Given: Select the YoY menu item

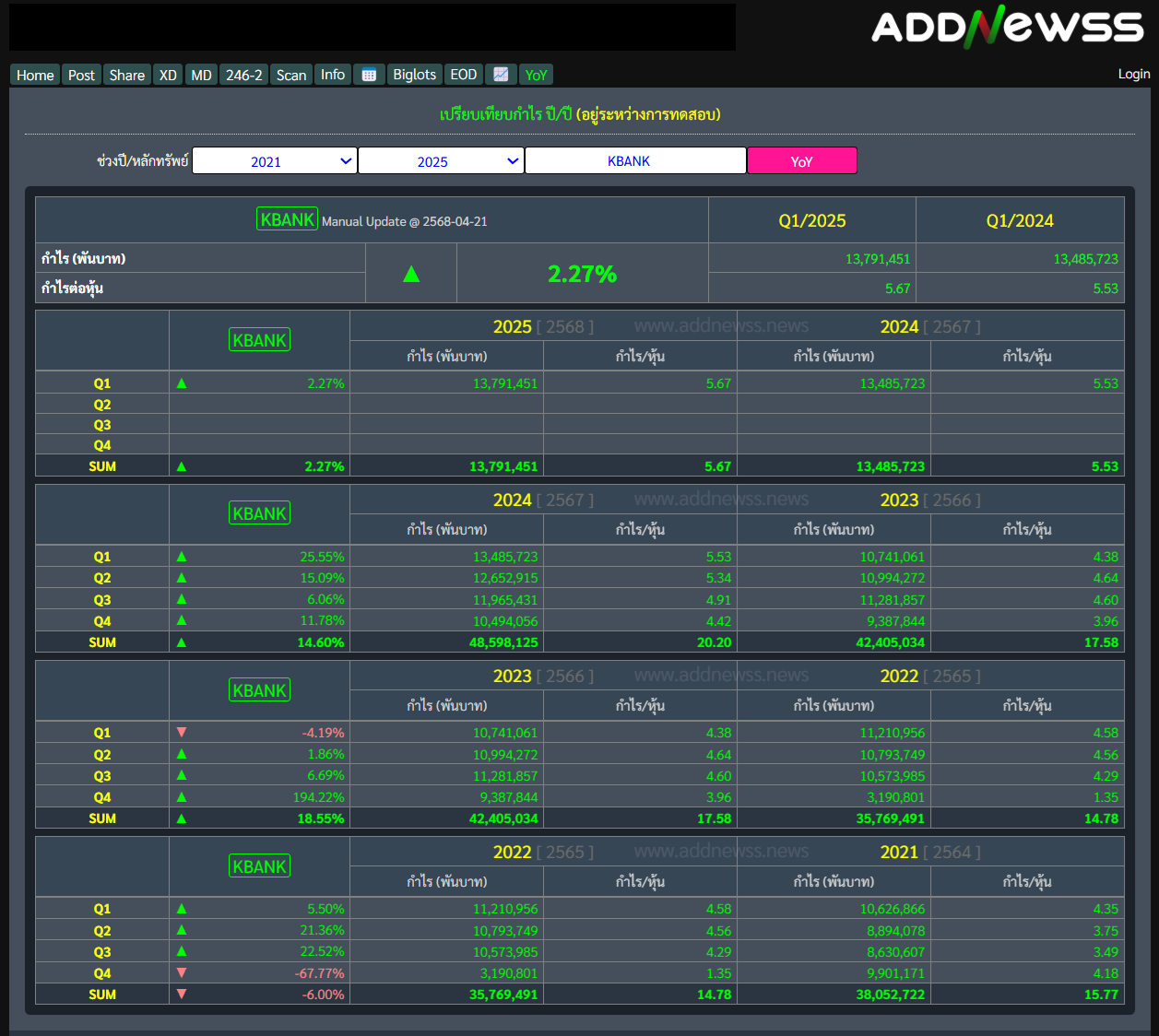Looking at the screenshot, I should [536, 75].
